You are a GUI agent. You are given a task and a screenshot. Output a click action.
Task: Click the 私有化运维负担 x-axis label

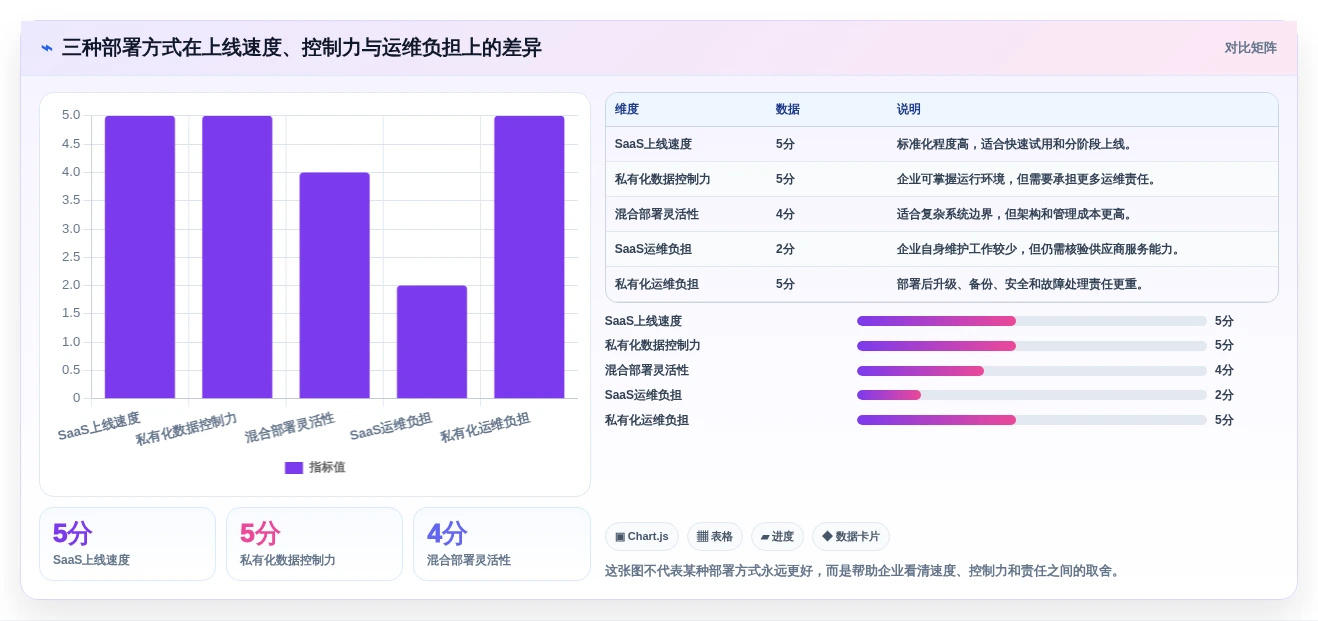485,428
